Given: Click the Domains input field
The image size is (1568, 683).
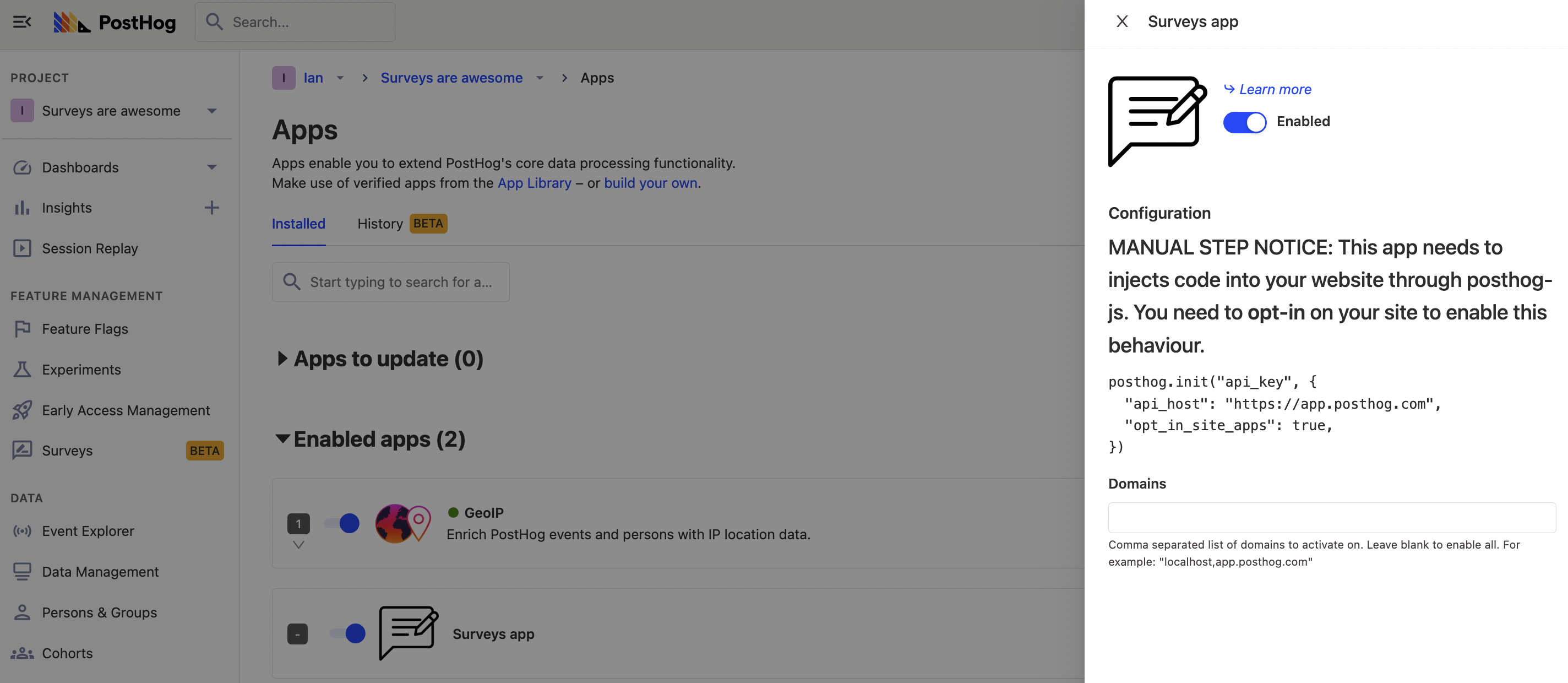Looking at the screenshot, I should coord(1331,517).
